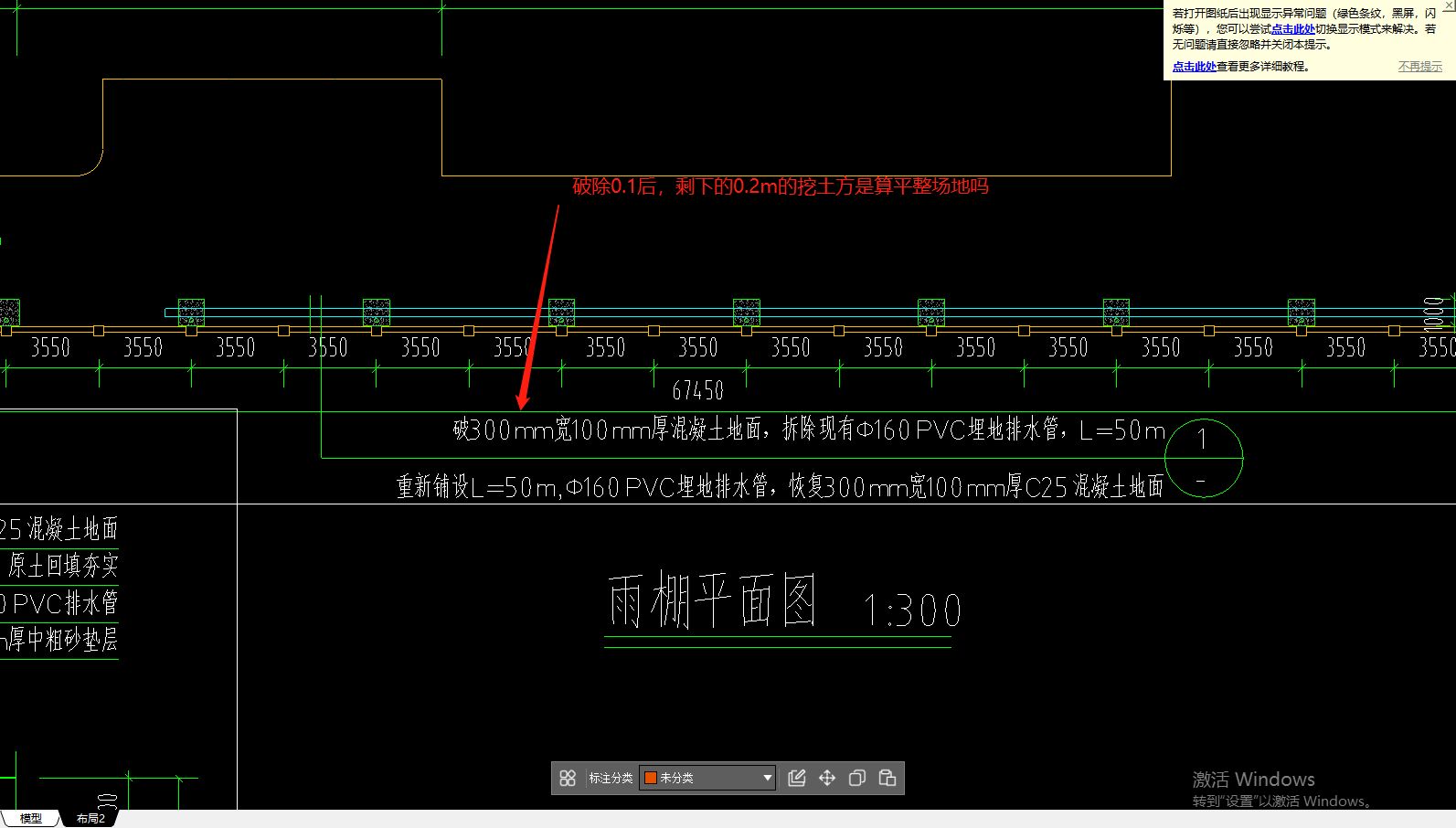
Task: Click 点击此处 link to switch display mode
Action: (1292, 29)
